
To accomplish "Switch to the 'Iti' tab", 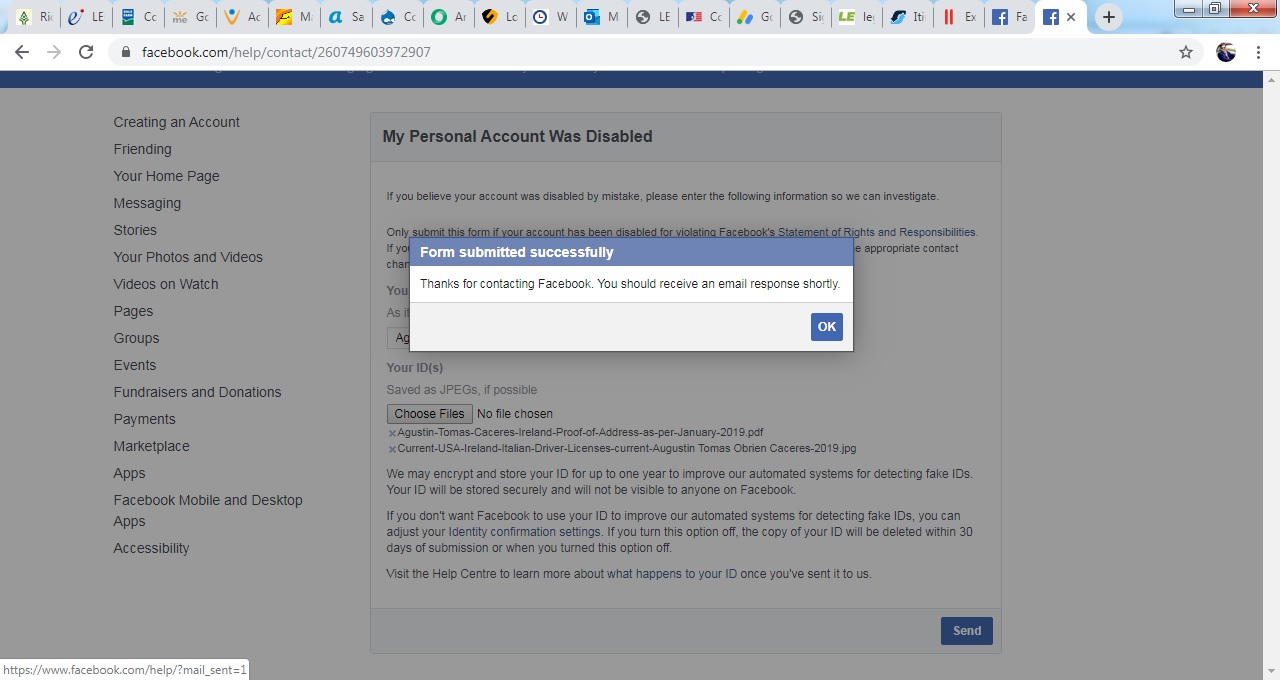I will pos(910,17).
